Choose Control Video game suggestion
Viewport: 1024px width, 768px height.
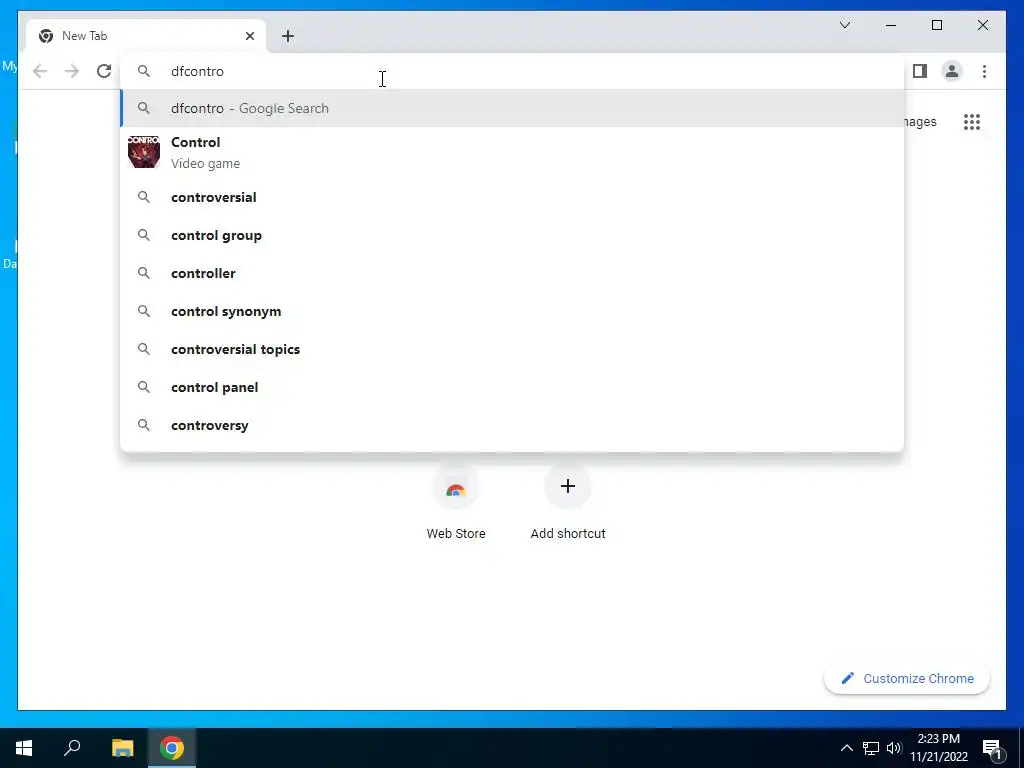[x=512, y=152]
